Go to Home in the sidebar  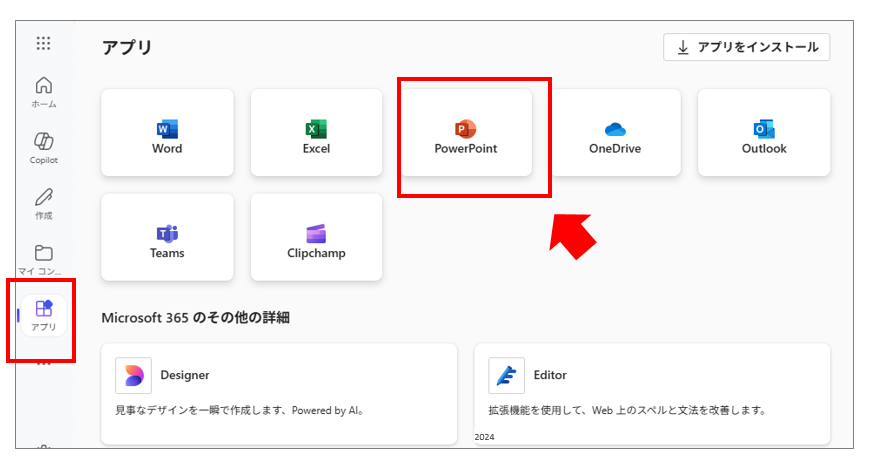43,93
